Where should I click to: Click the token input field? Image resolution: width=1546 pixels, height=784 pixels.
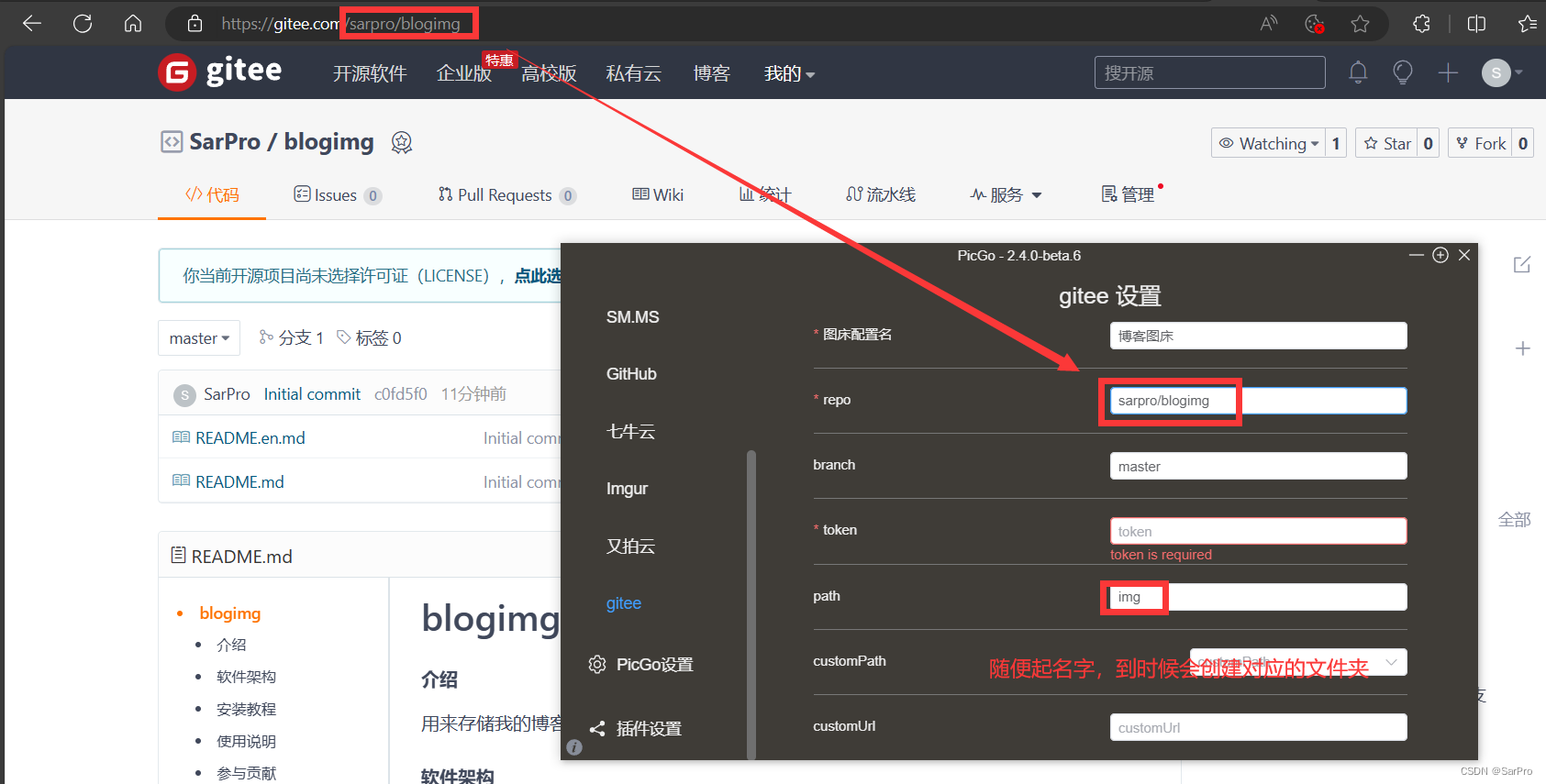(1258, 531)
